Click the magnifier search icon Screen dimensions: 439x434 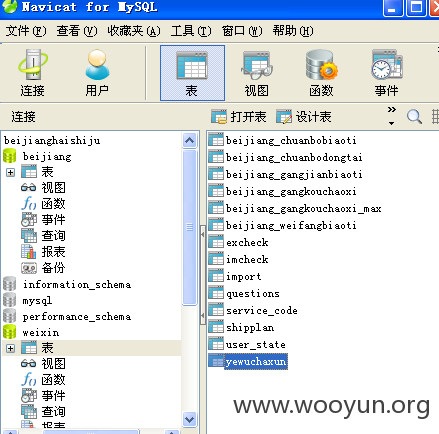414,117
